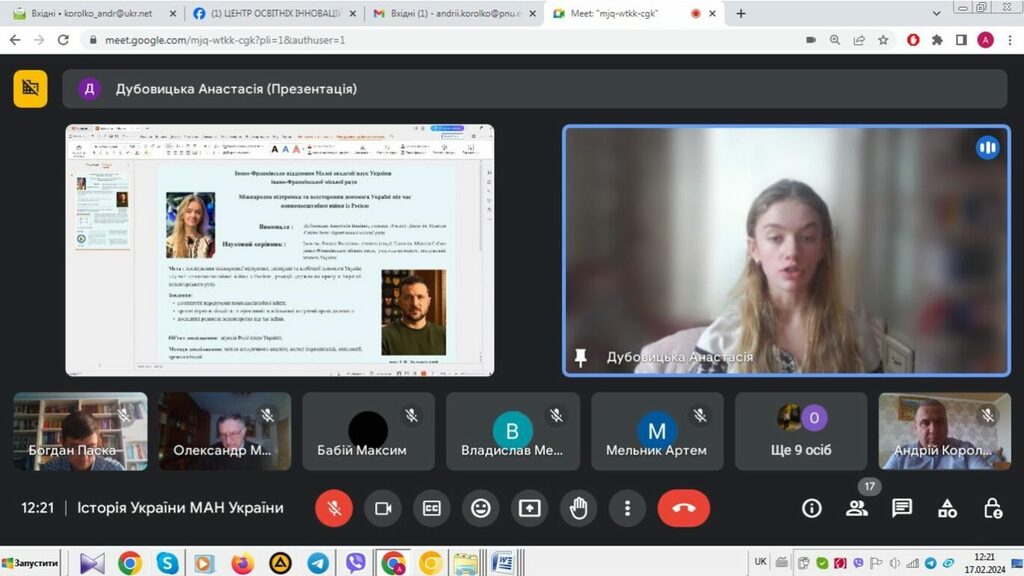This screenshot has height=576, width=1024.
Task: Open Chrome's three-dot browser menu
Action: pos(1009,40)
